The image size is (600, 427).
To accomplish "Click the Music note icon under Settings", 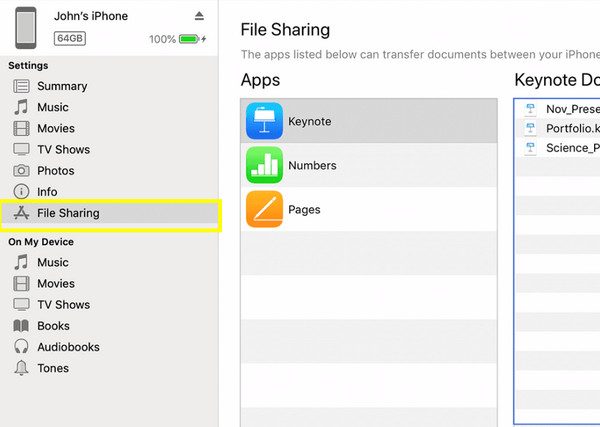I will pyautogui.click(x=21, y=107).
